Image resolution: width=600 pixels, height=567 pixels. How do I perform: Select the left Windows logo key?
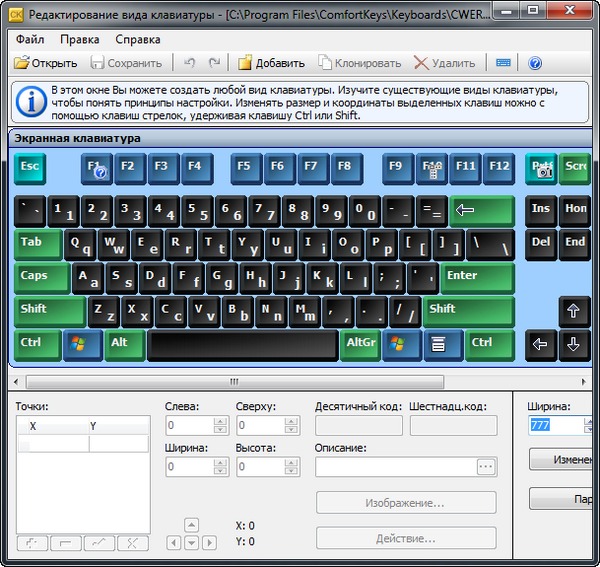(x=82, y=344)
